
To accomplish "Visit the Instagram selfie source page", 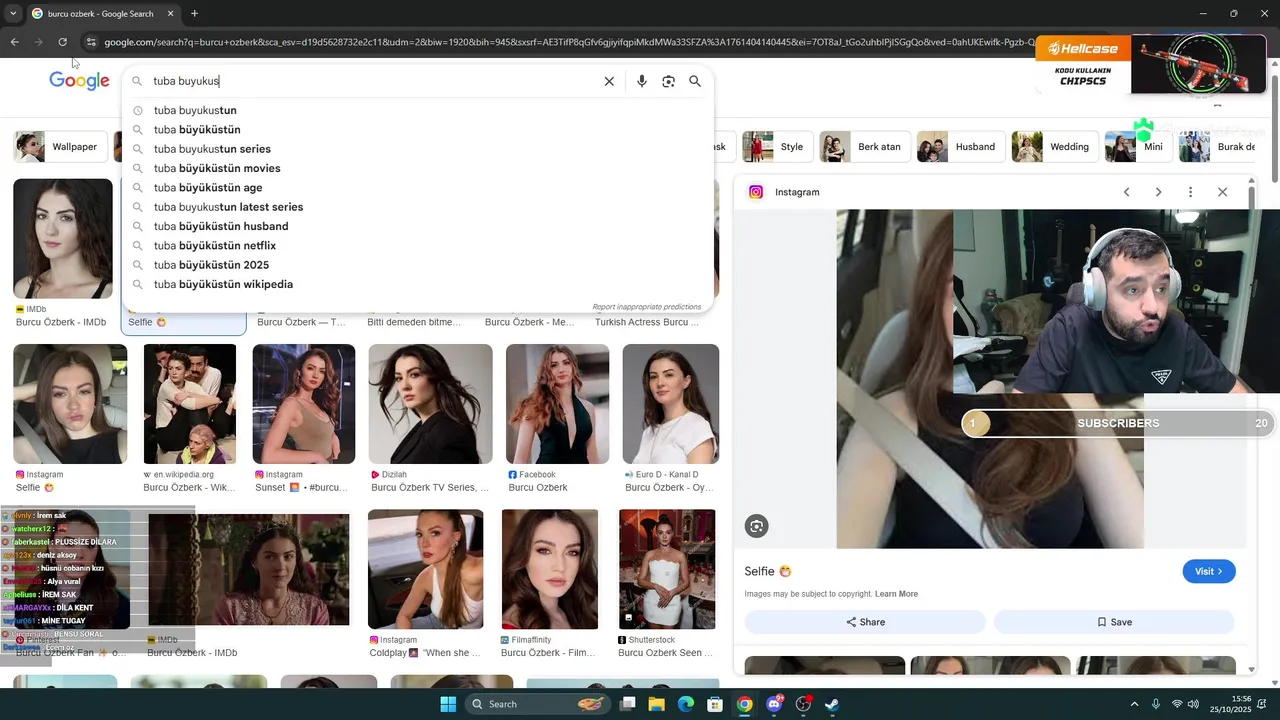I will (1209, 571).
